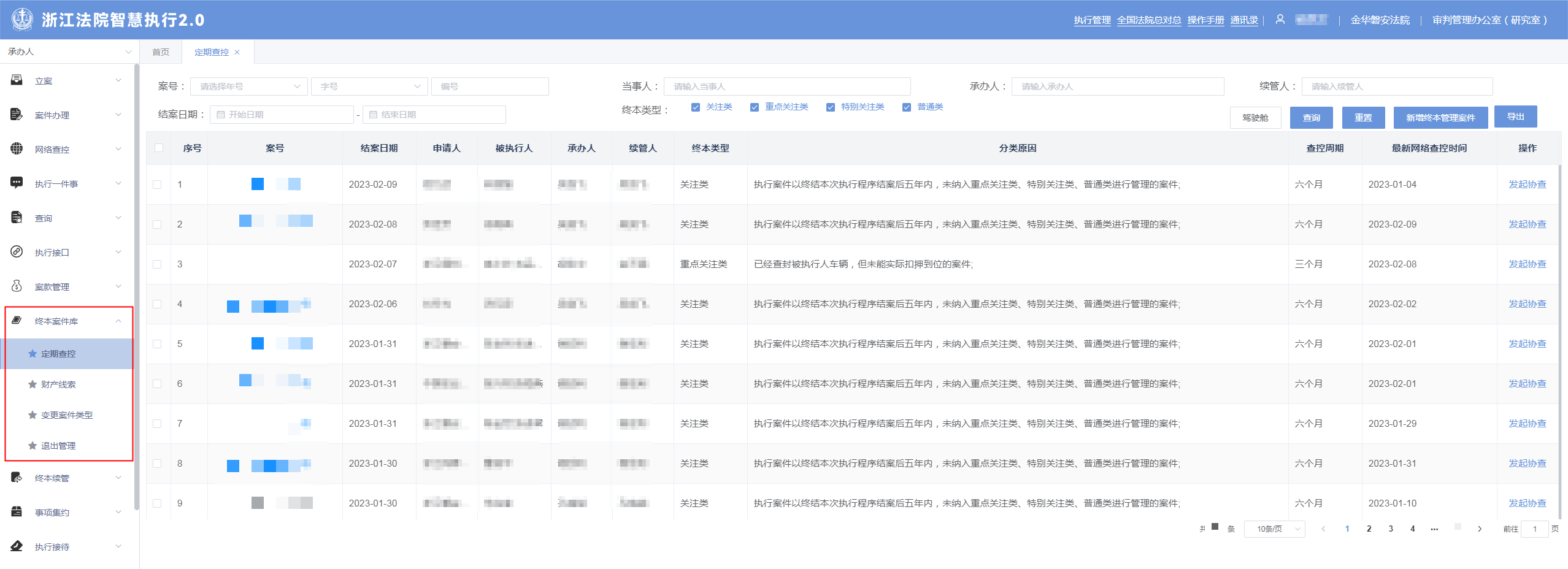Click the 重置 button
The width and height of the screenshot is (1568, 569).
(1363, 118)
